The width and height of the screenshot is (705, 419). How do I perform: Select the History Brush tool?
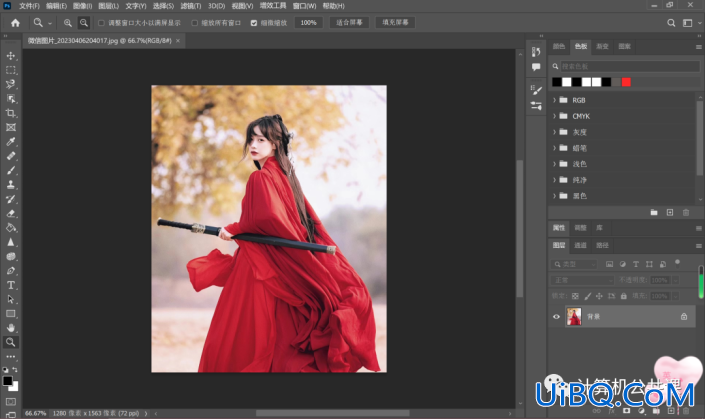coord(11,199)
